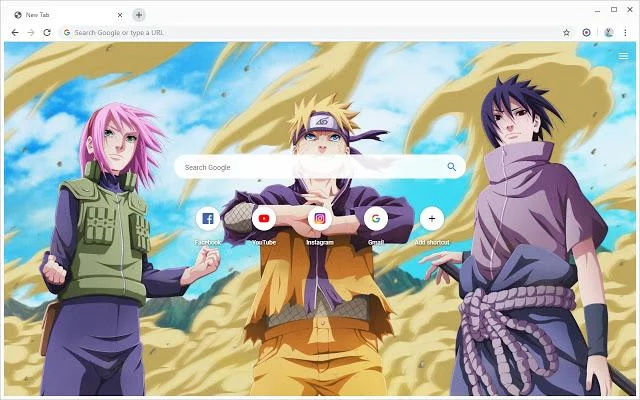Screen dimensions: 640x400
Task: Open the profile avatar menu
Action: (609, 32)
